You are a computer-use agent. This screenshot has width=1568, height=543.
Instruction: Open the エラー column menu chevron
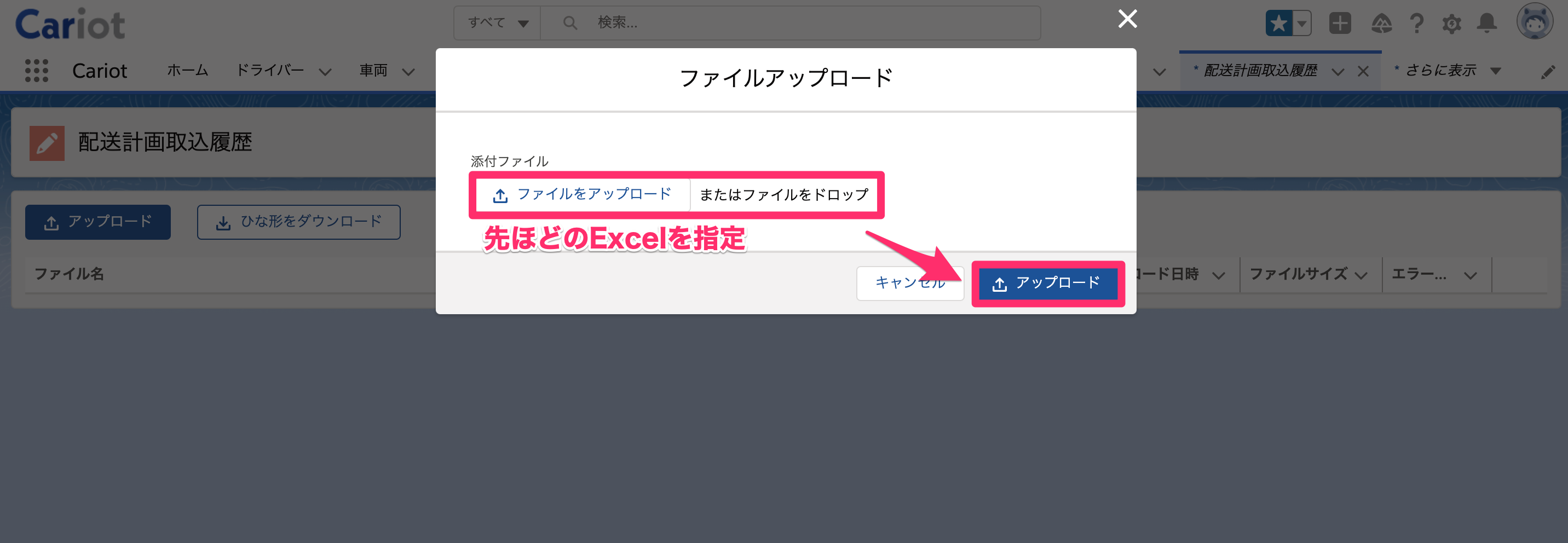click(x=1470, y=276)
